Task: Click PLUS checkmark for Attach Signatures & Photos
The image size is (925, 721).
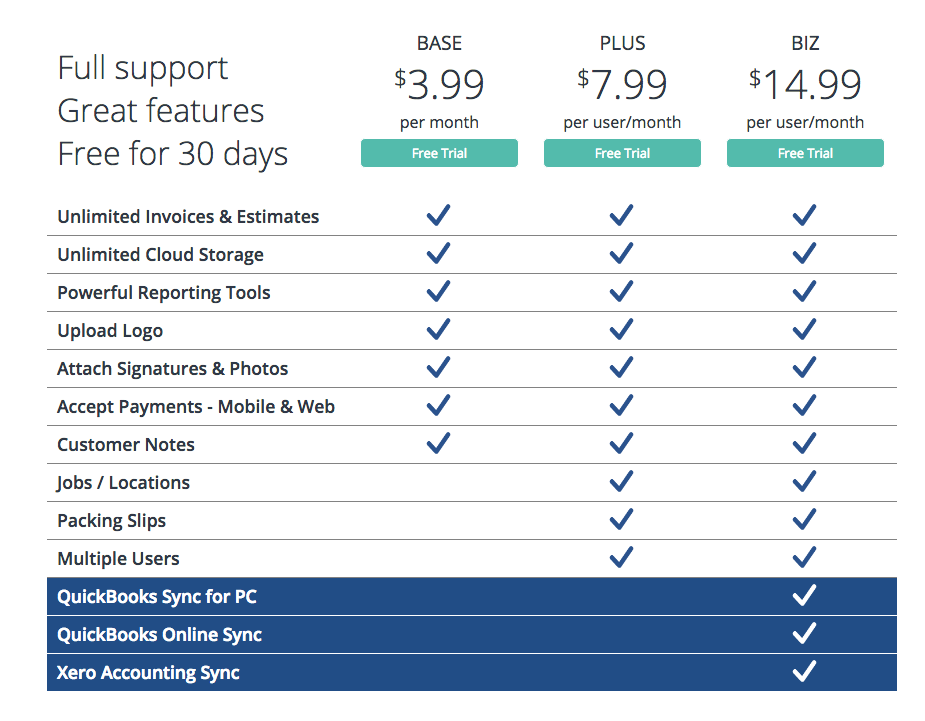Action: 621,368
